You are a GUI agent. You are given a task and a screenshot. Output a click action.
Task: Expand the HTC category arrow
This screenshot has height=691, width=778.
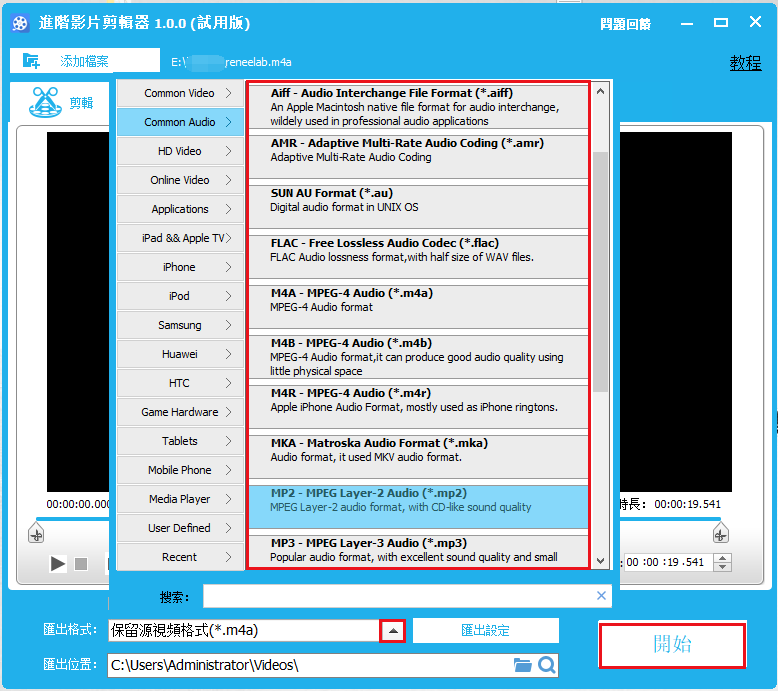[228, 383]
